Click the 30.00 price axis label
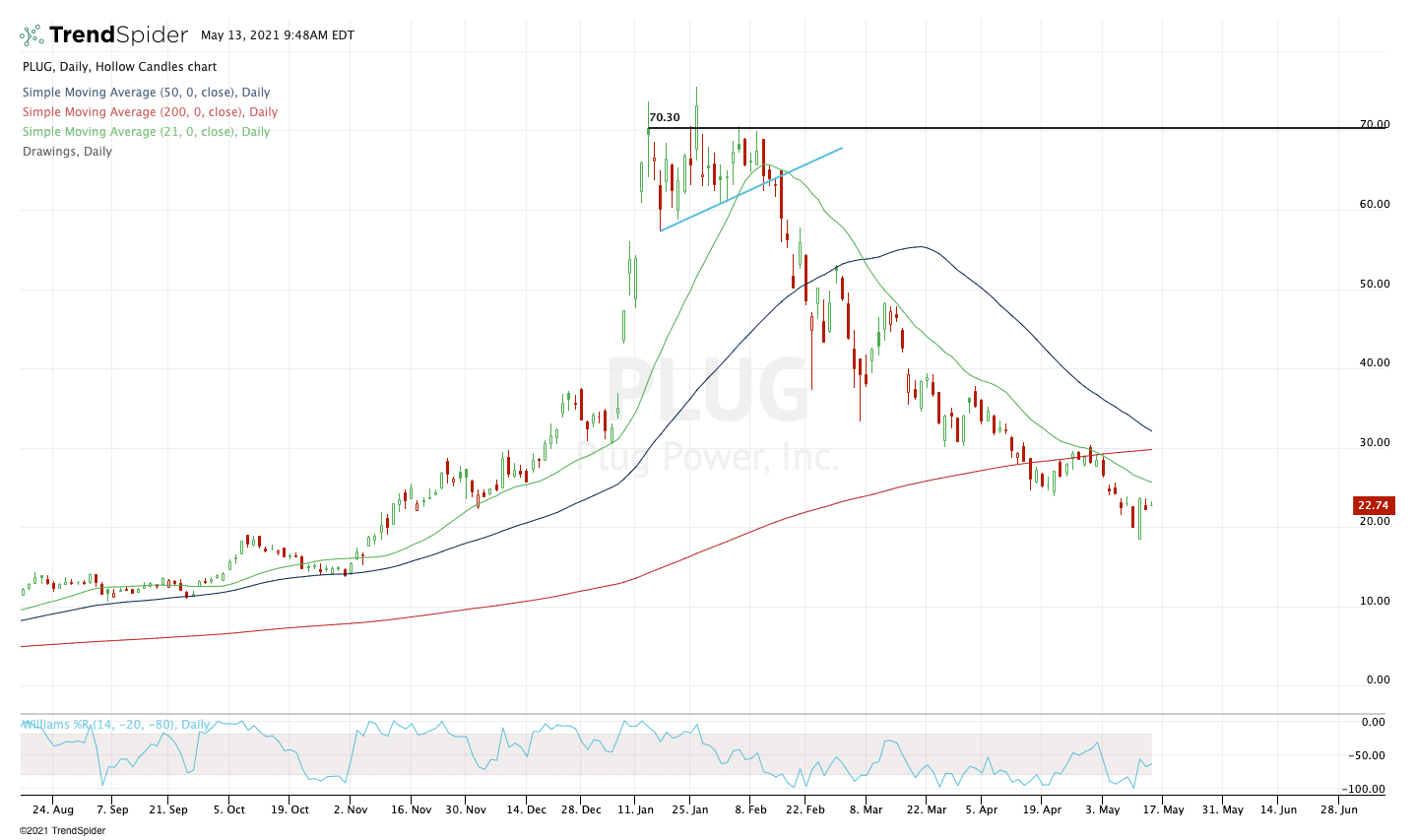 (x=1375, y=443)
